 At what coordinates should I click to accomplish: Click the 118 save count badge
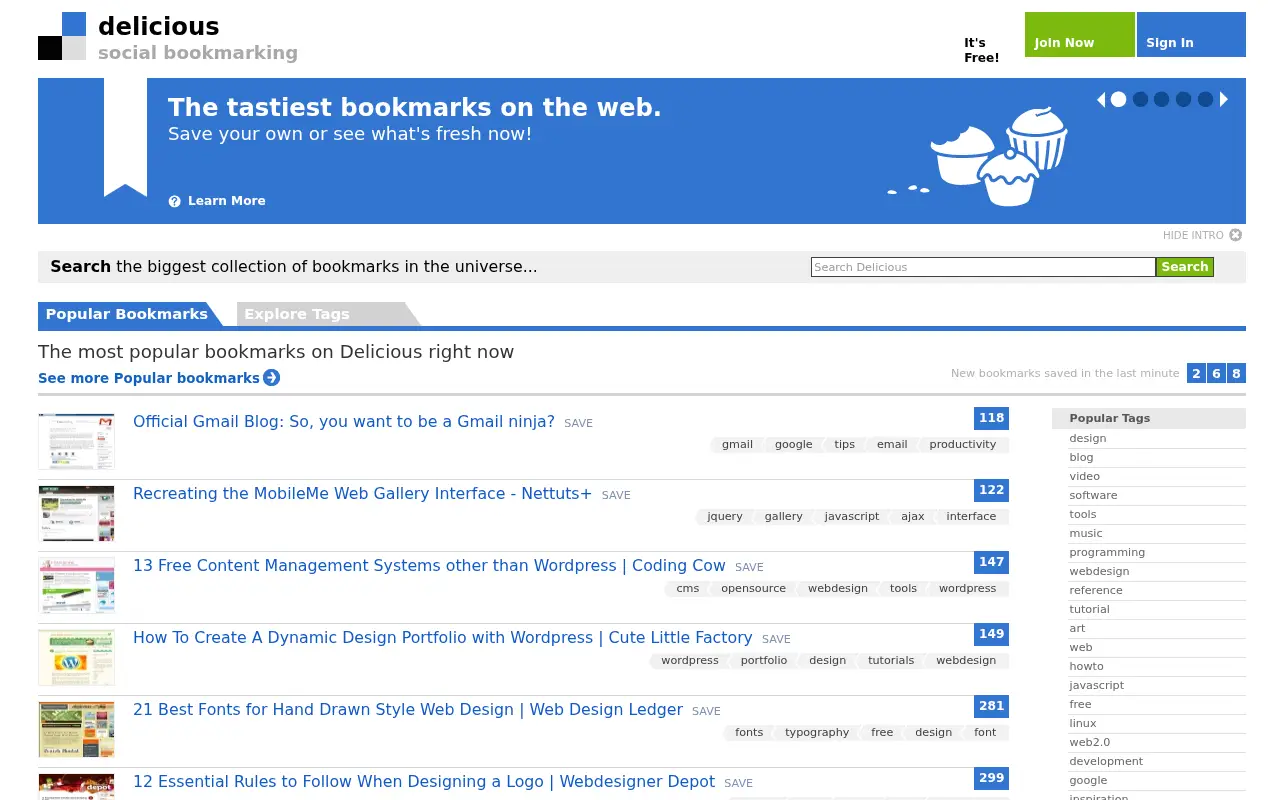coord(991,418)
